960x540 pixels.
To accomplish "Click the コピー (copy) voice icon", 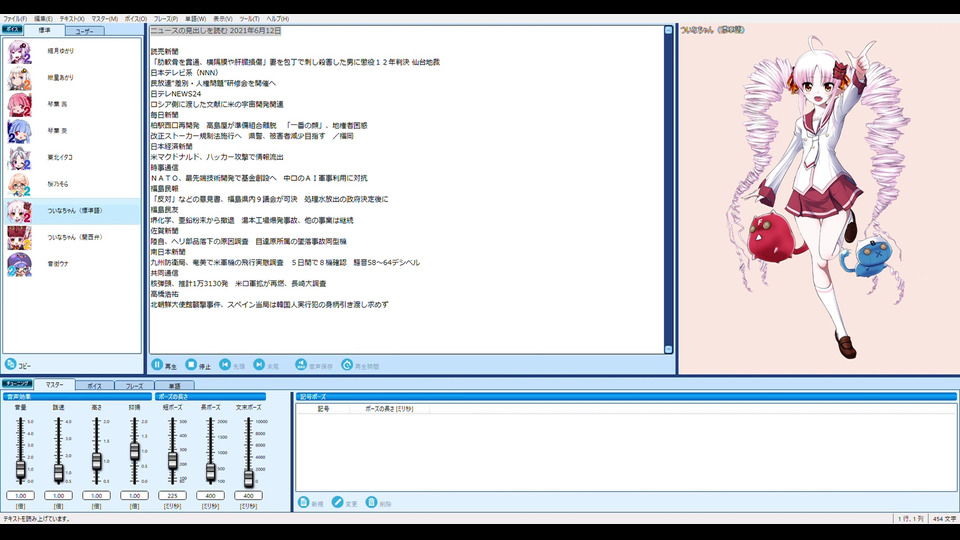I will [10, 364].
